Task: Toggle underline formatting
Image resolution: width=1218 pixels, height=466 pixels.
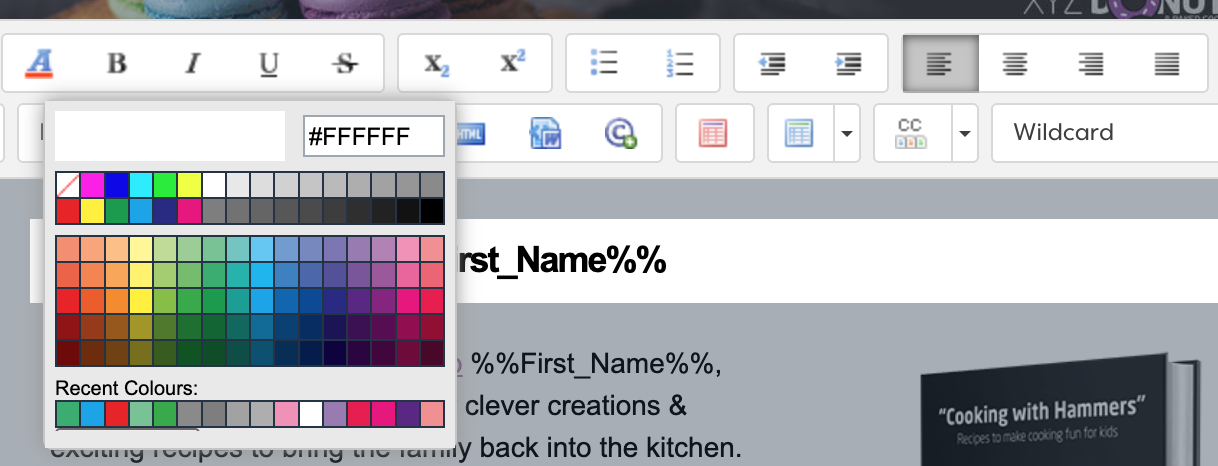Action: click(269, 65)
